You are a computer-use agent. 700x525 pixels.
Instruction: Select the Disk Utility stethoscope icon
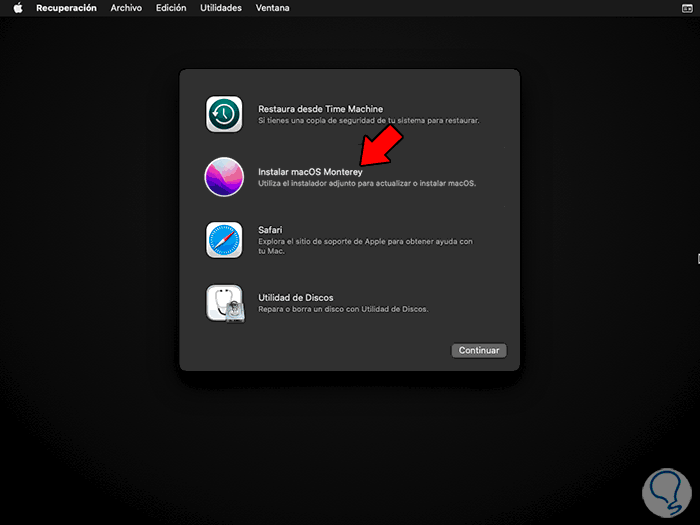225,304
